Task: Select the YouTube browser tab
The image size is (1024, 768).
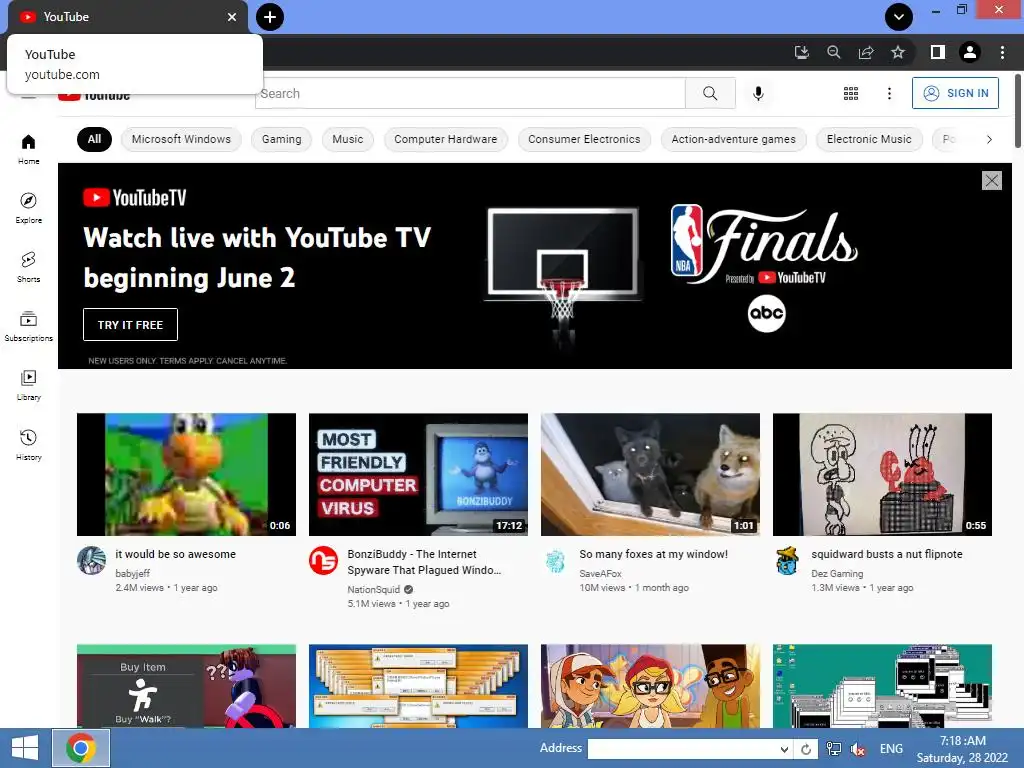Action: 127,17
